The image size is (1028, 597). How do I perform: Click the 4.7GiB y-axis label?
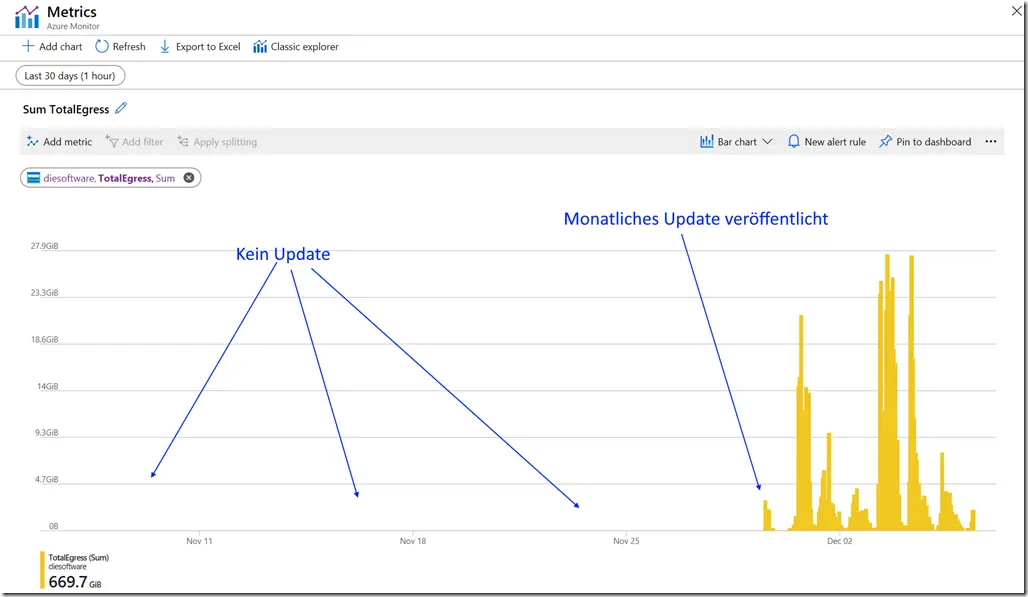[x=47, y=480]
